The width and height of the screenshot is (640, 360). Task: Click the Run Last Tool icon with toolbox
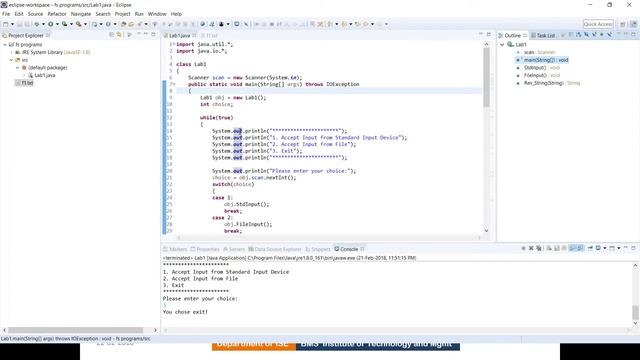[x=78, y=24]
